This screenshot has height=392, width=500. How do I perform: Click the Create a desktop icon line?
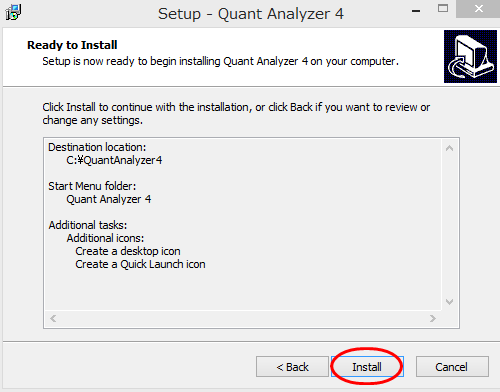point(128,251)
